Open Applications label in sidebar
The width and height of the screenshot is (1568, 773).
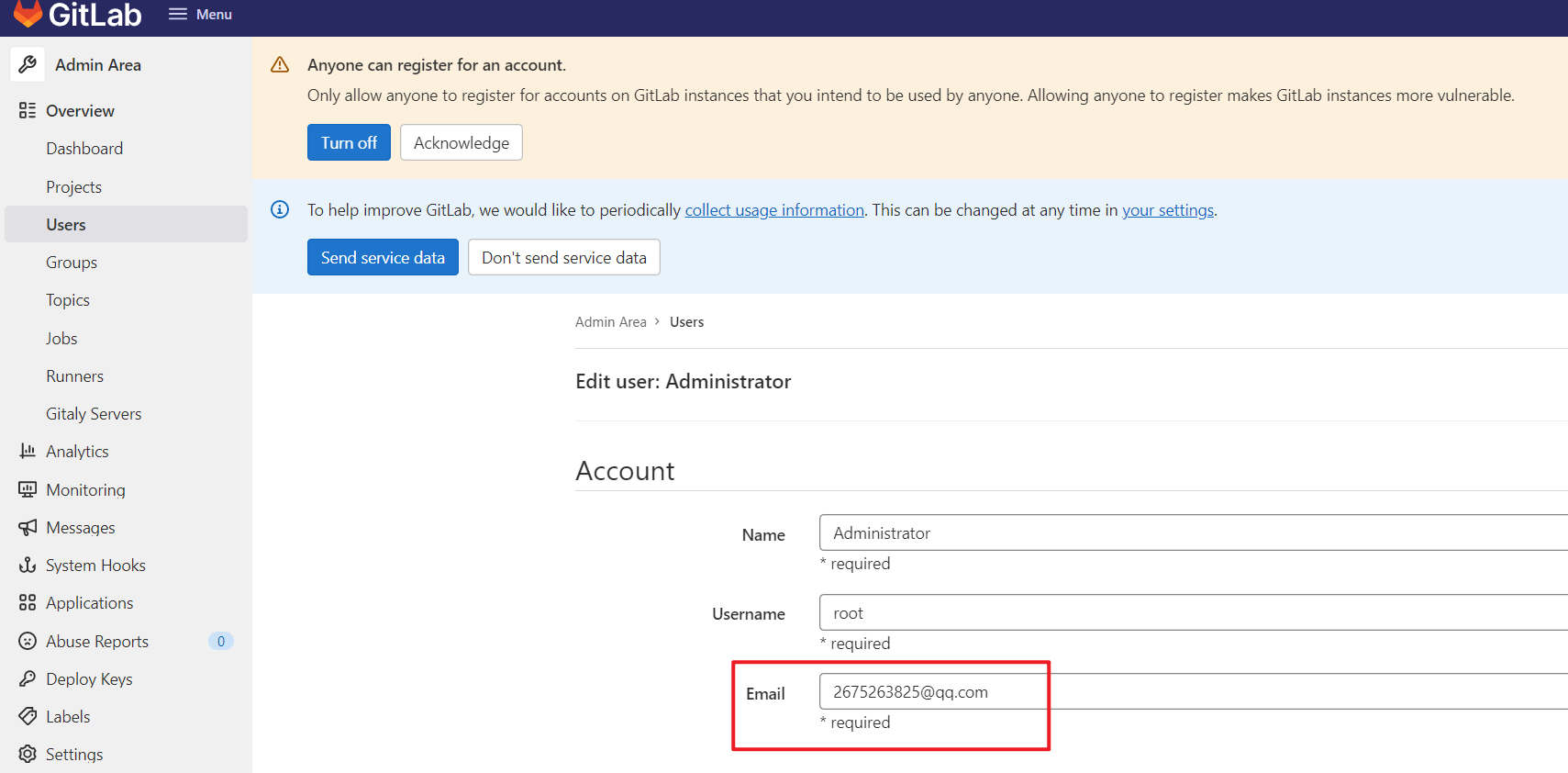(x=90, y=602)
